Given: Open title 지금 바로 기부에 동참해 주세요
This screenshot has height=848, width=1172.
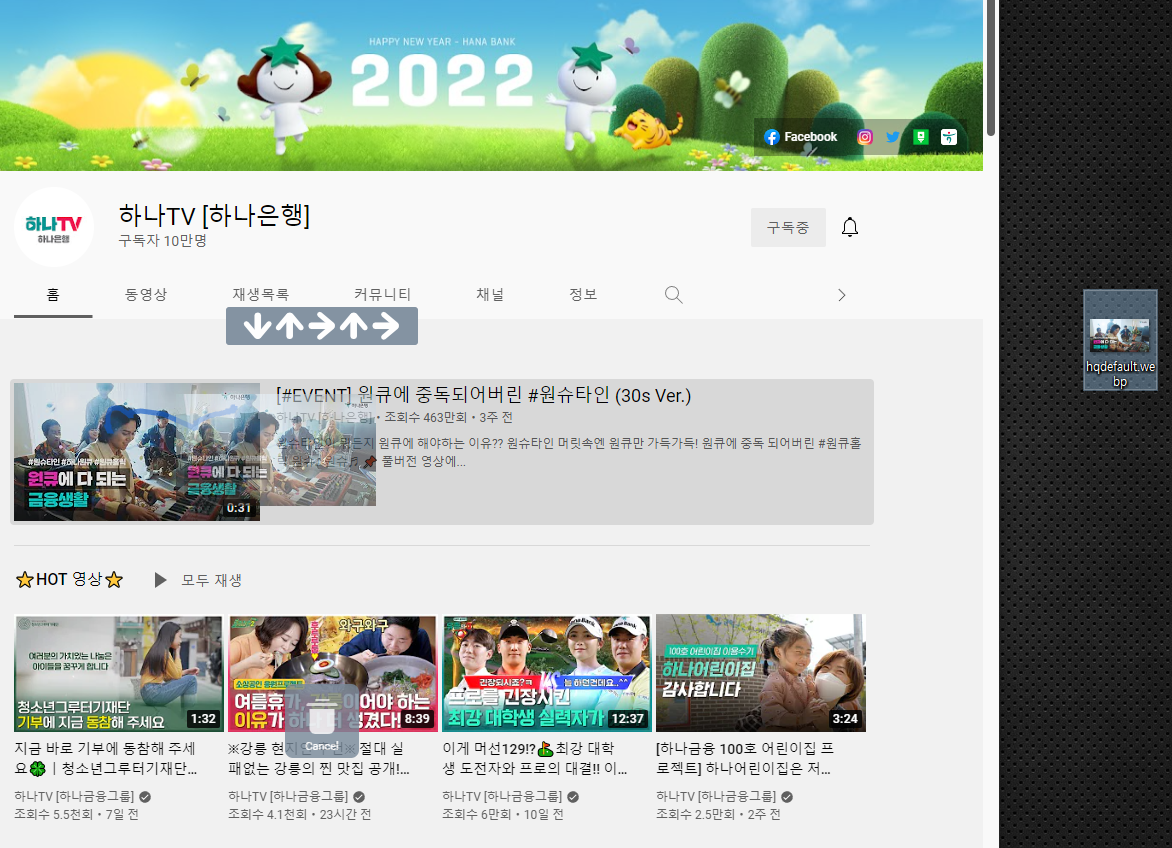Looking at the screenshot, I should [x=105, y=758].
